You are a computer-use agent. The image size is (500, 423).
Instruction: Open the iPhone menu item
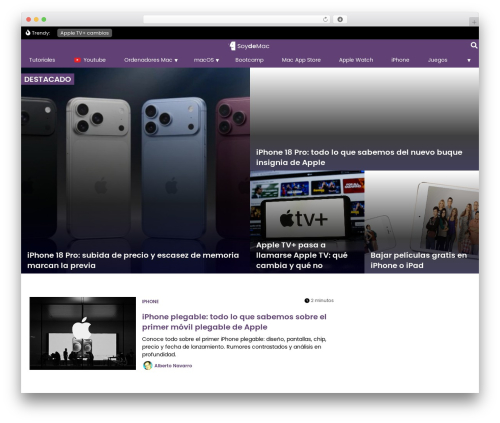click(400, 60)
